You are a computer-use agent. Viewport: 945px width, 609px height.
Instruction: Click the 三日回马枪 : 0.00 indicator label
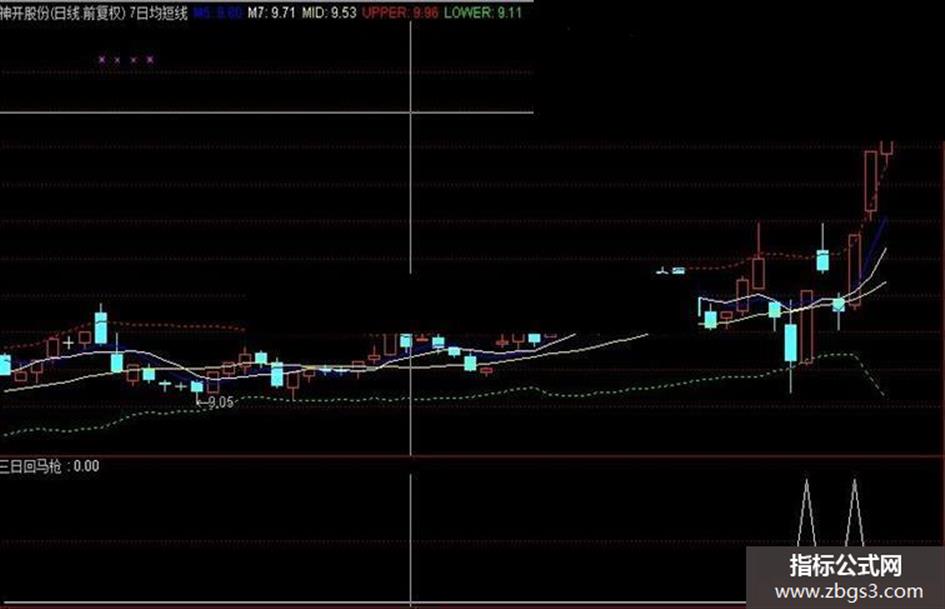tap(49, 466)
